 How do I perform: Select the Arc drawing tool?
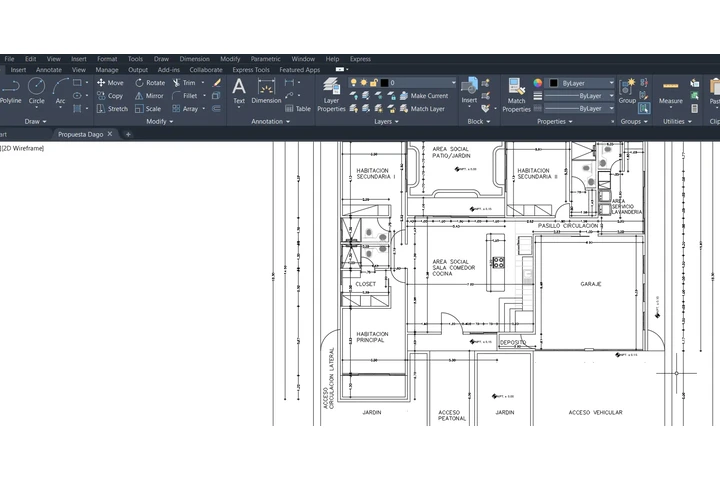[60, 89]
